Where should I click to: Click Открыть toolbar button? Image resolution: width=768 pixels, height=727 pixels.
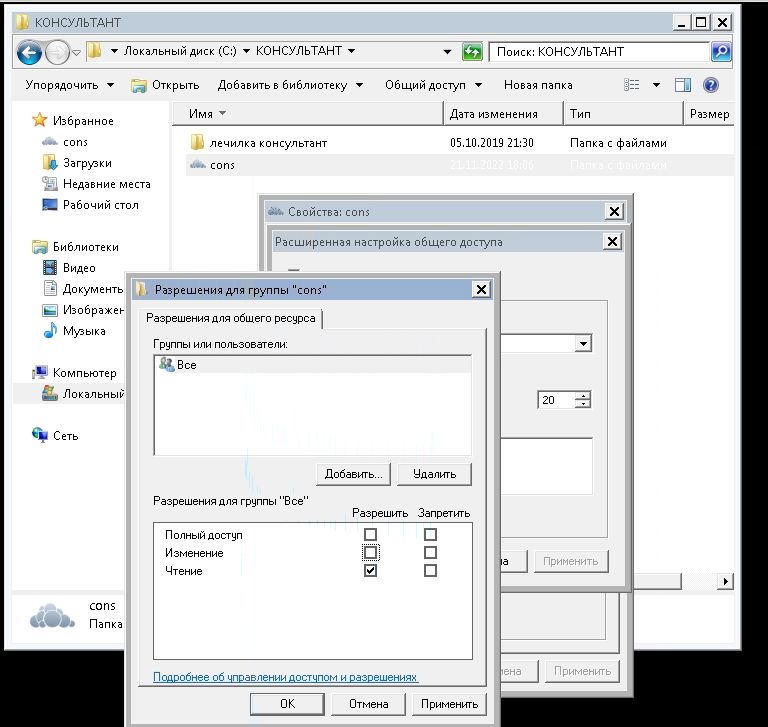tap(166, 85)
